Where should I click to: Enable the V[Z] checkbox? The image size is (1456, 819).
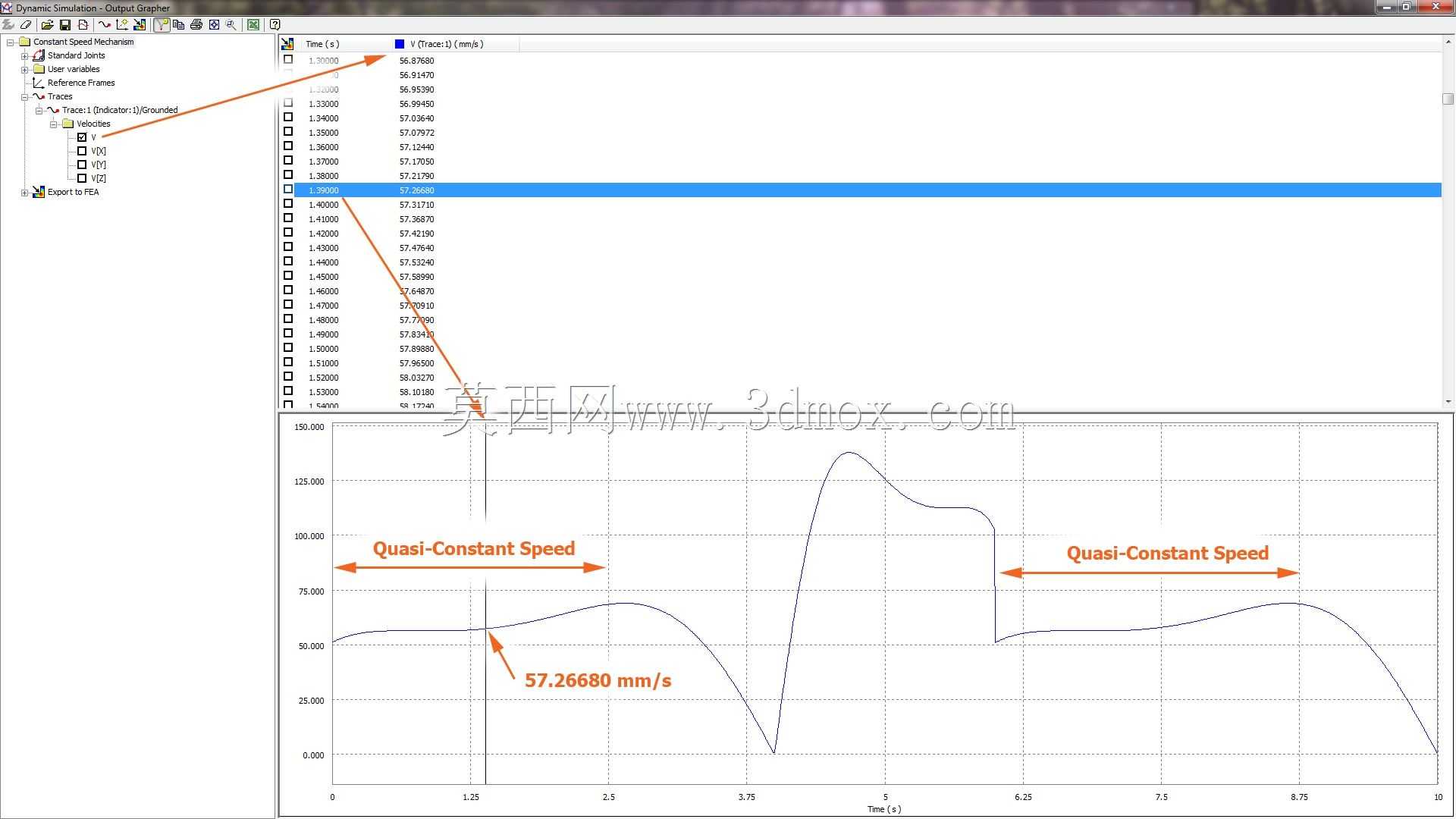(x=82, y=178)
